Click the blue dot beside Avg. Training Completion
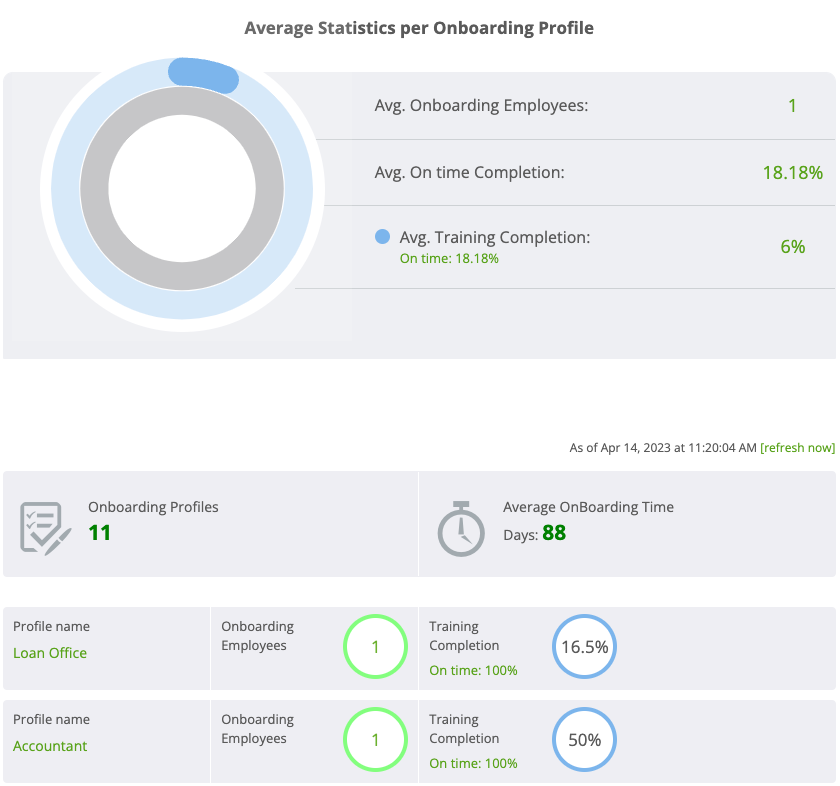 point(382,236)
